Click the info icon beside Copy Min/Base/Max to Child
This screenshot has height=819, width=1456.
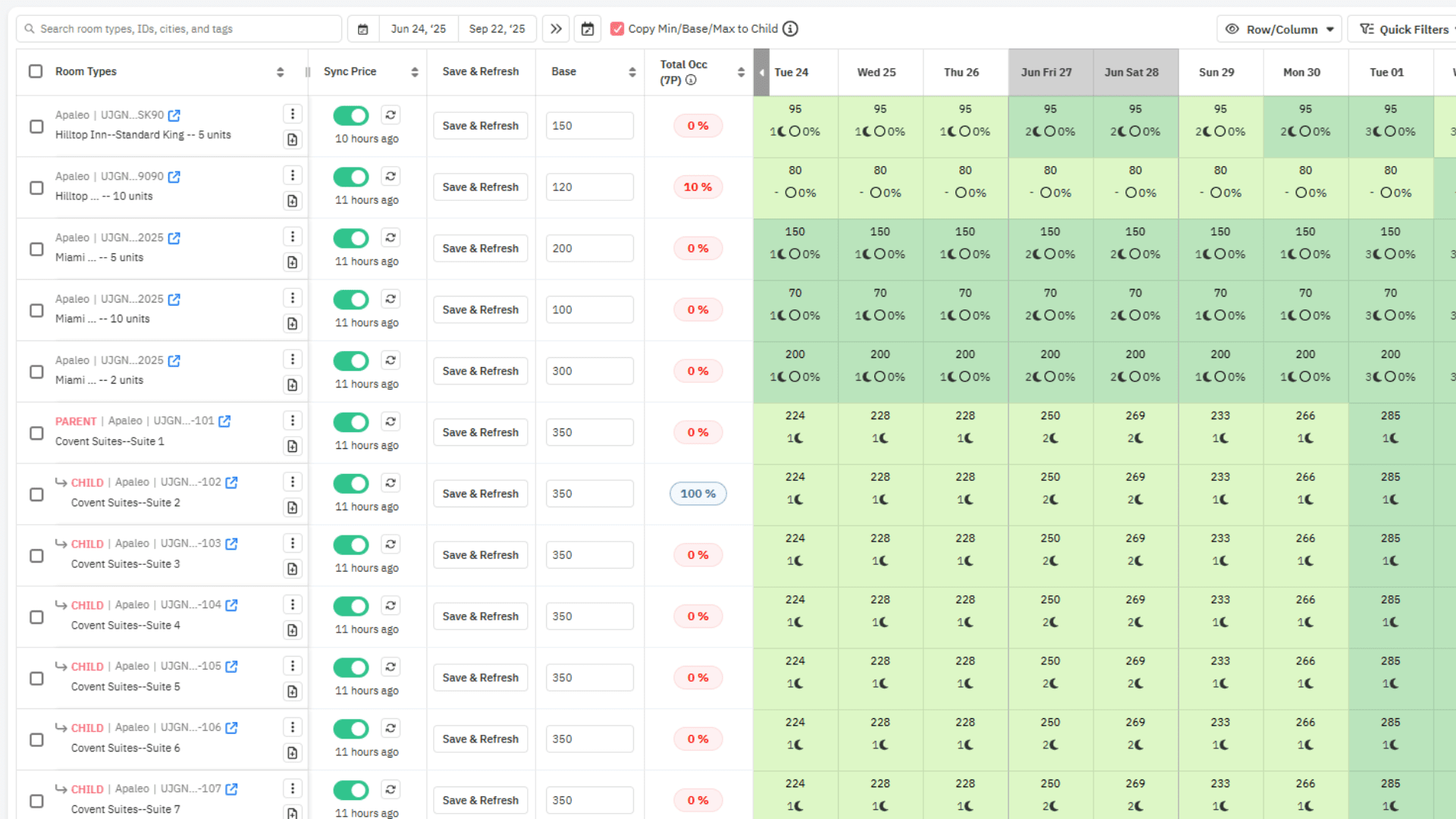[x=790, y=29]
